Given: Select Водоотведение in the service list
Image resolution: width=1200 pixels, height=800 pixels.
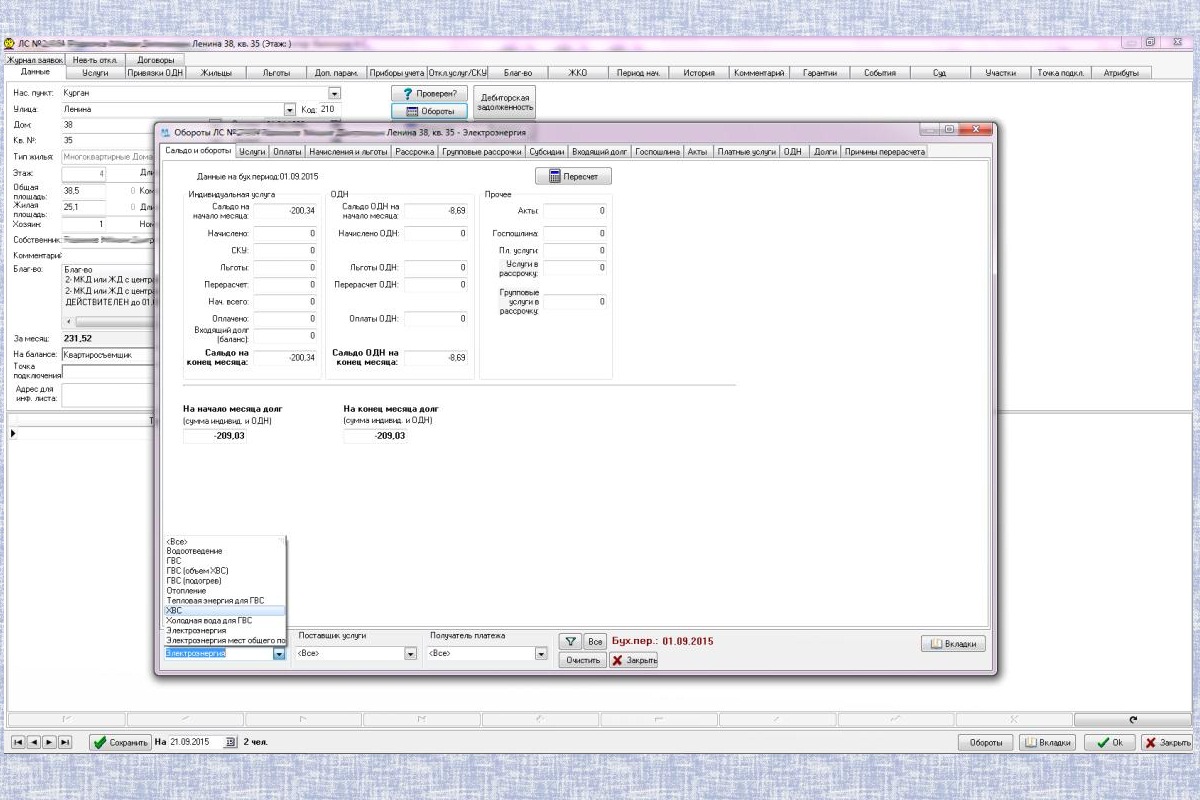Looking at the screenshot, I should click(x=225, y=551).
